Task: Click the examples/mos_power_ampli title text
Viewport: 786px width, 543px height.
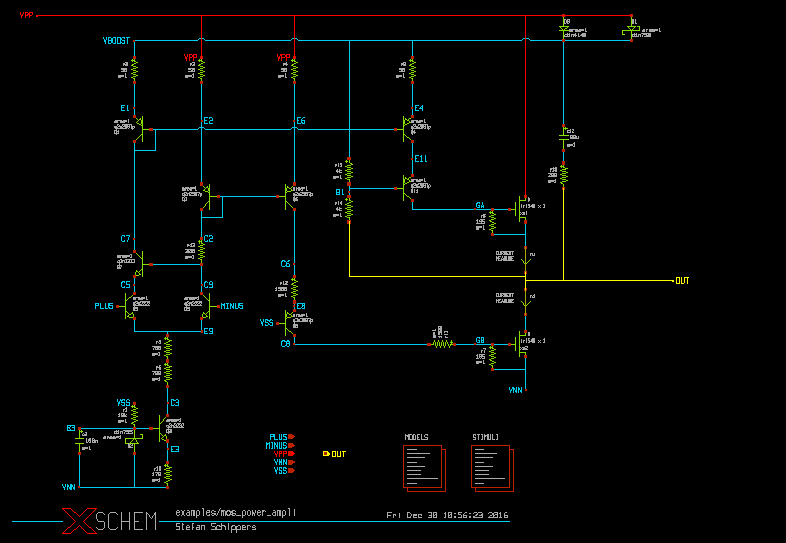Action: pyautogui.click(x=229, y=511)
